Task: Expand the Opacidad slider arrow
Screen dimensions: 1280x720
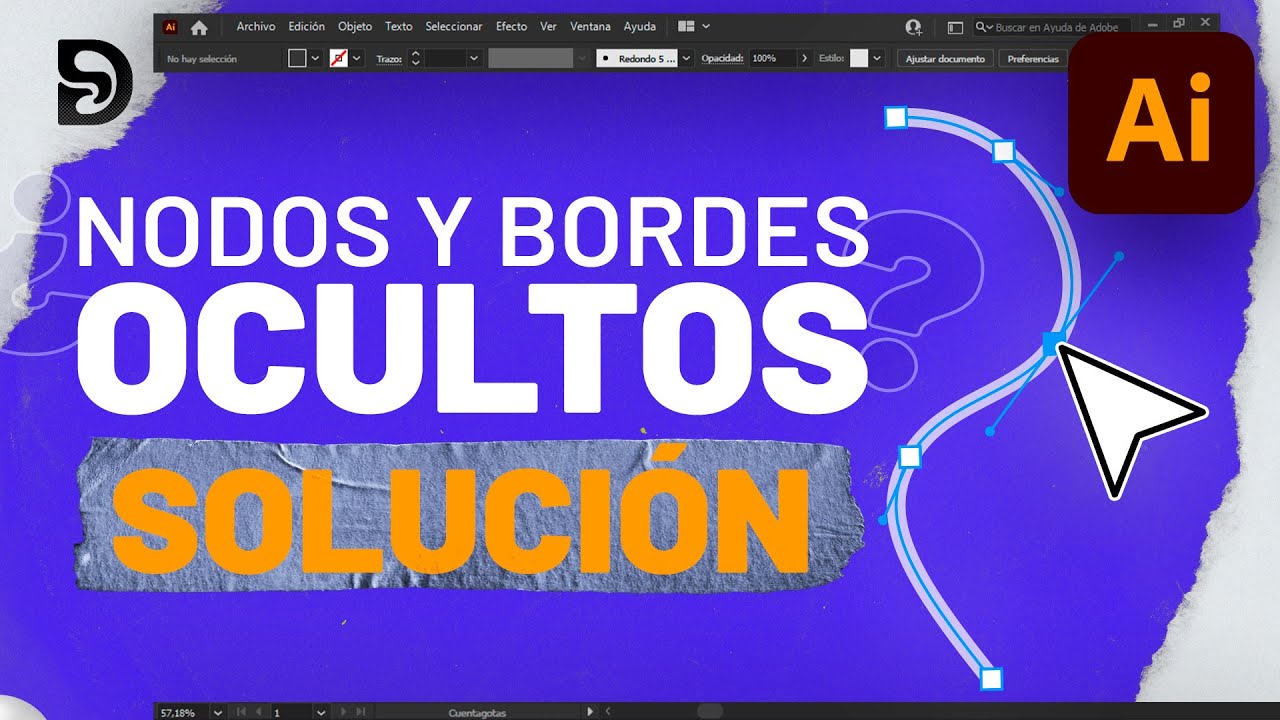Action: coord(805,59)
